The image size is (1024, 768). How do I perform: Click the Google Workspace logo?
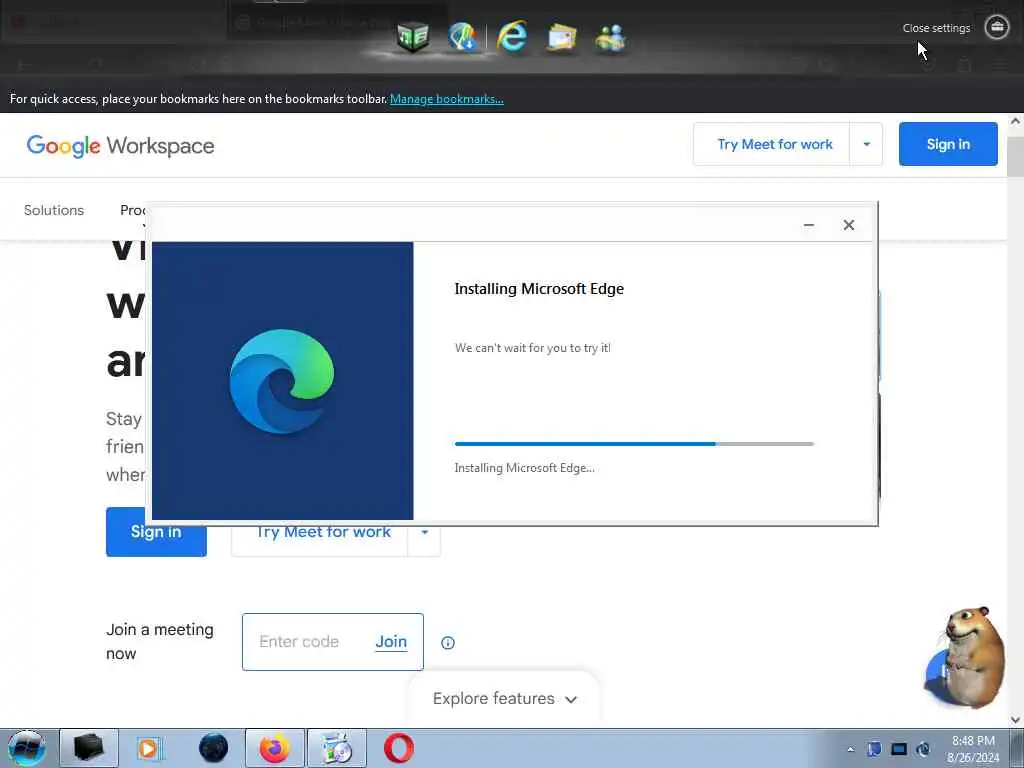point(120,146)
